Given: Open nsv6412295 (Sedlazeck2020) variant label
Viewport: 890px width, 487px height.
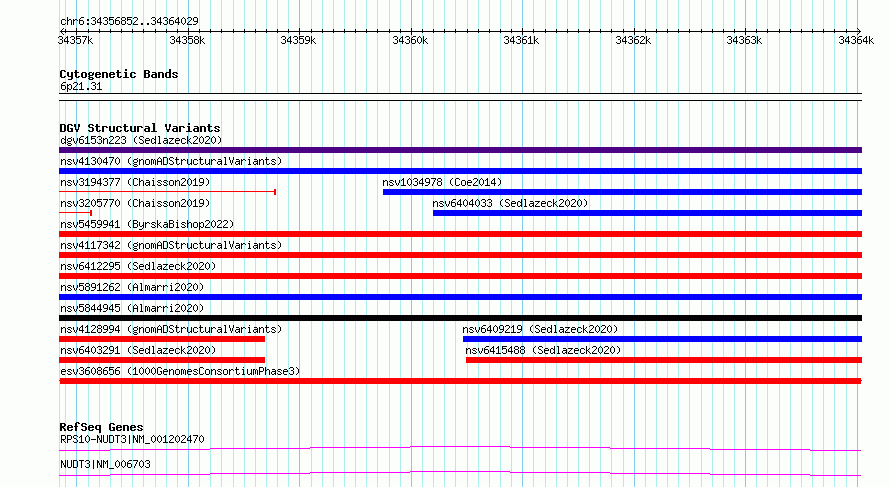Looking at the screenshot, I should (138, 266).
